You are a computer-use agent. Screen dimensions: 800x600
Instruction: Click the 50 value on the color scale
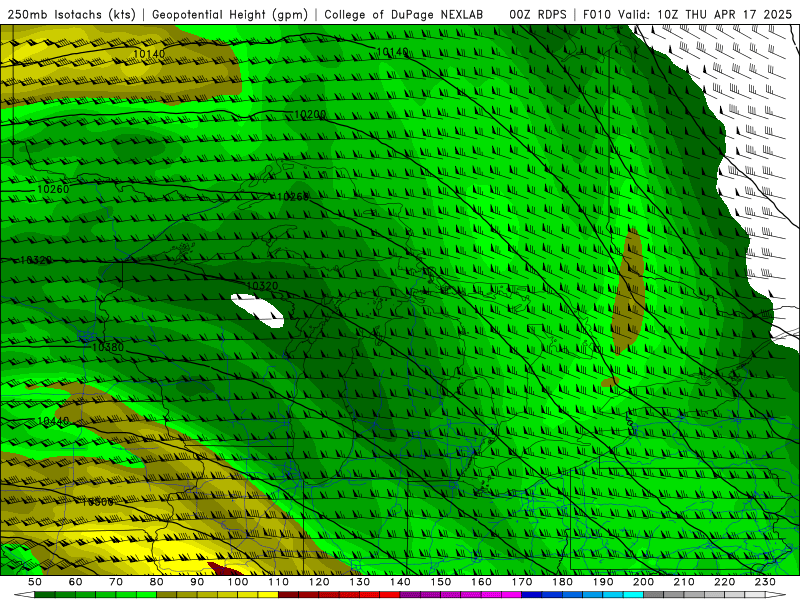pyautogui.click(x=35, y=582)
